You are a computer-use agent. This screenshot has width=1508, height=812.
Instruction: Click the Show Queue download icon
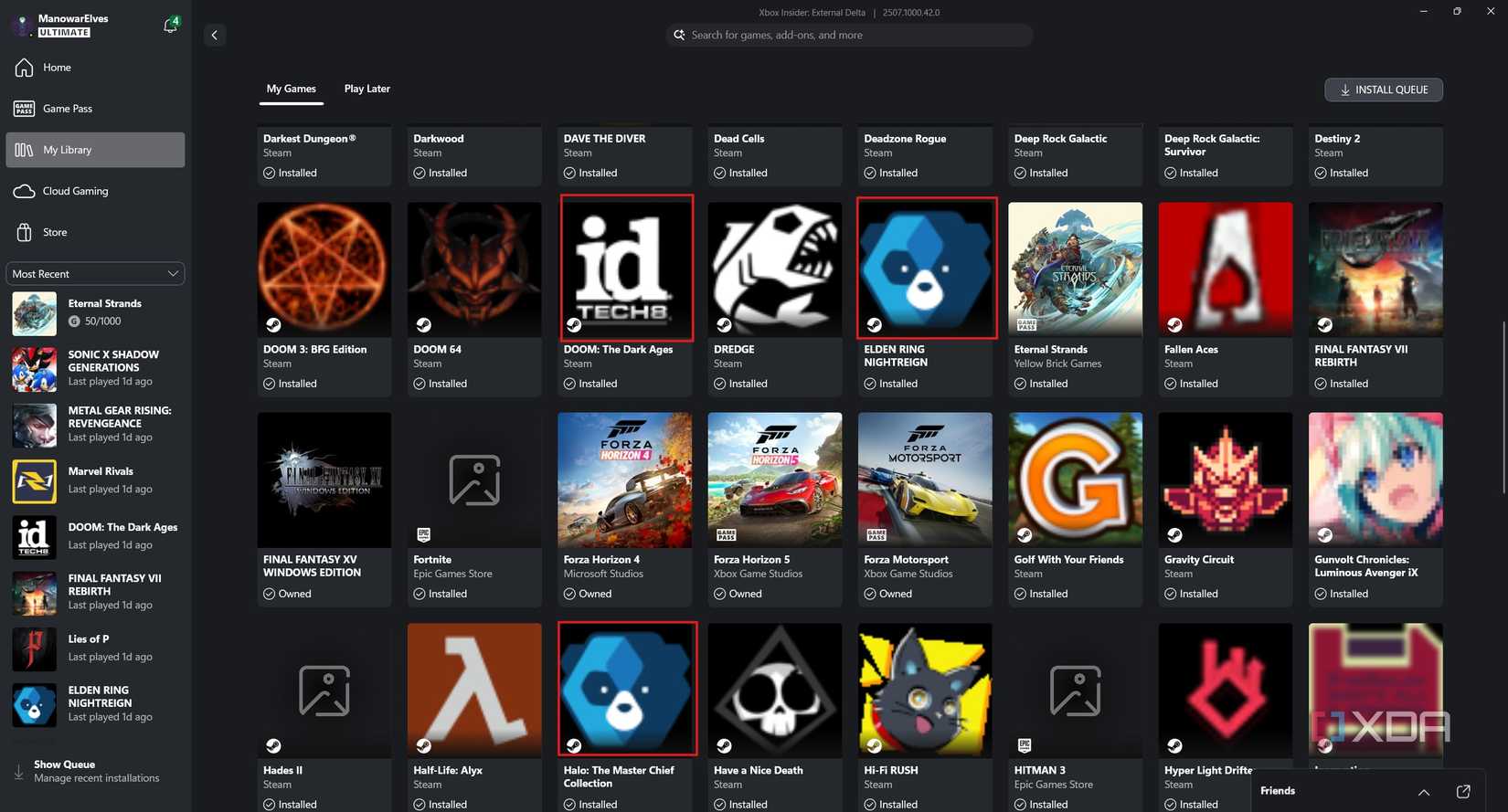[18, 772]
